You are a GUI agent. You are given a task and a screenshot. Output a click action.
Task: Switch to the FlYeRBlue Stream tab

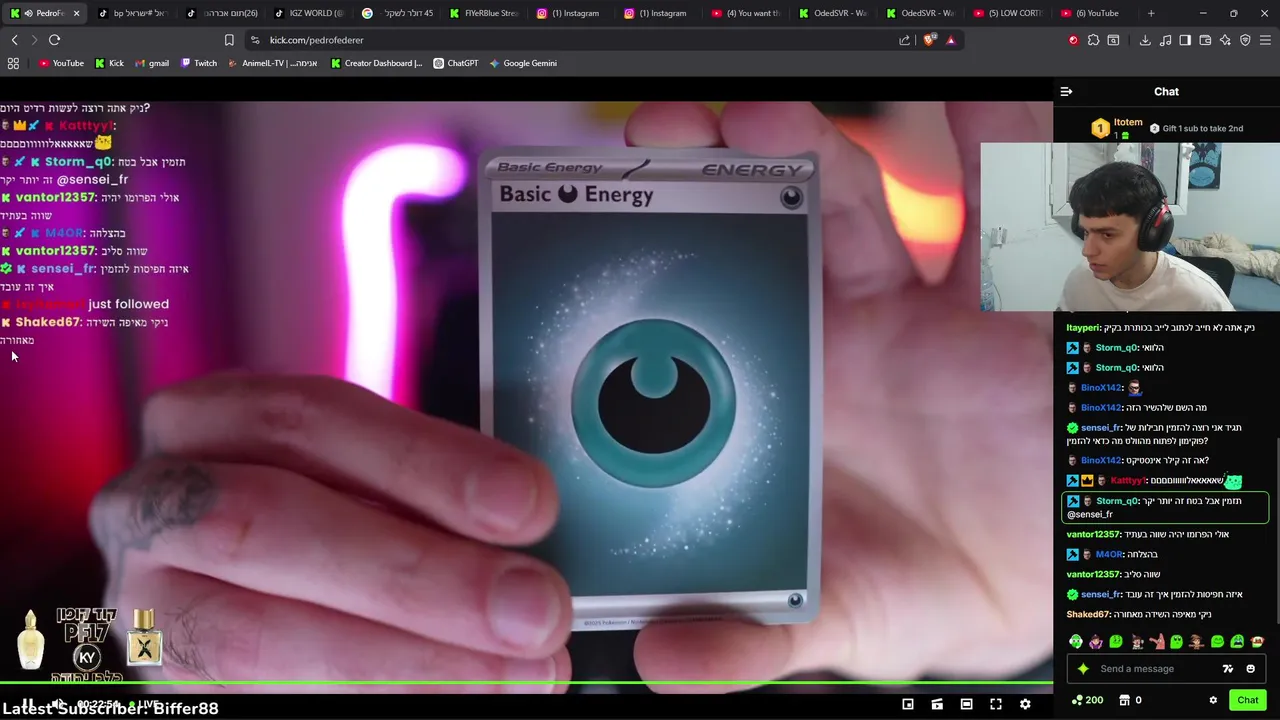tap(484, 13)
